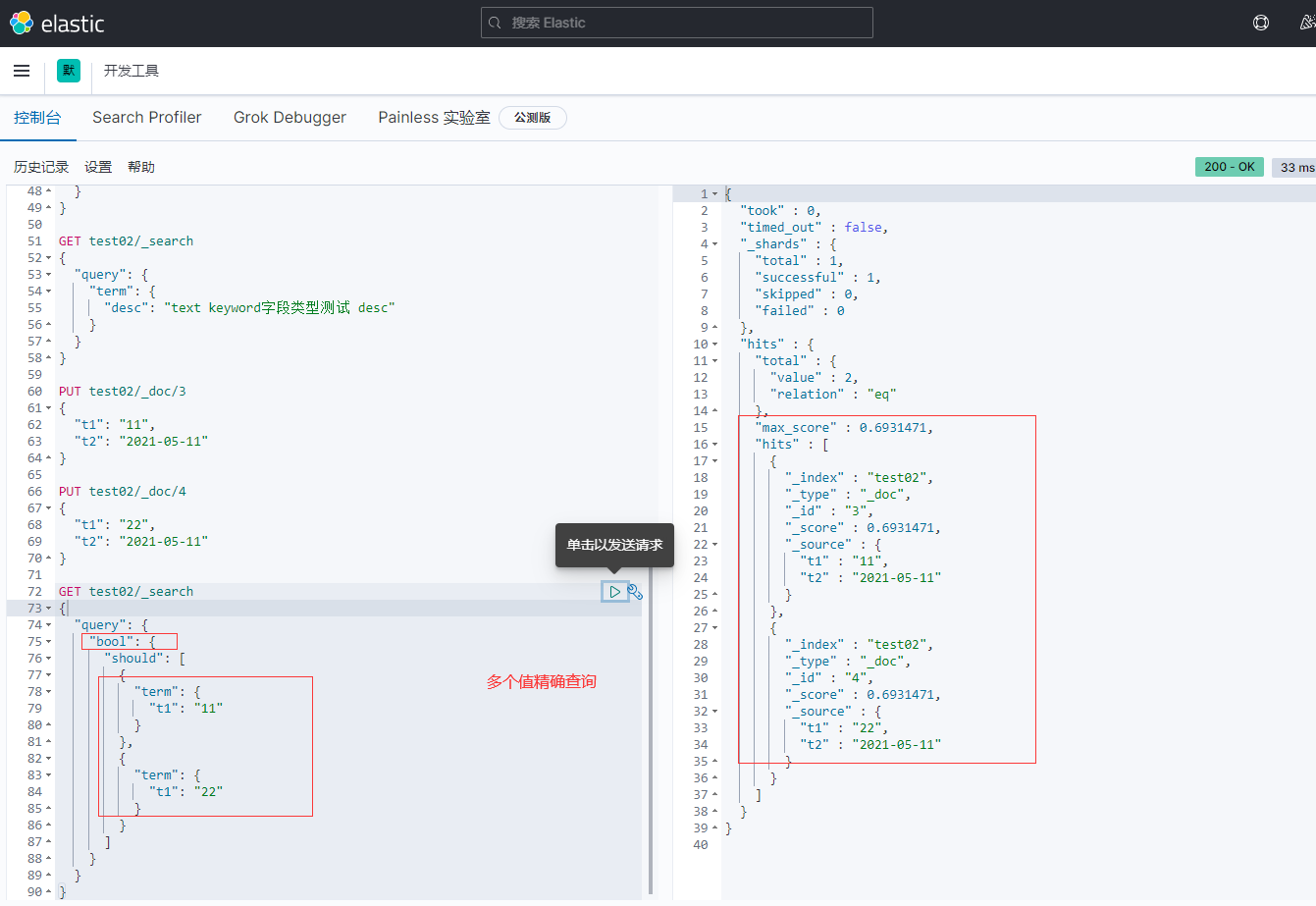Open 帮助 help
The image size is (1316, 906).
click(141, 167)
